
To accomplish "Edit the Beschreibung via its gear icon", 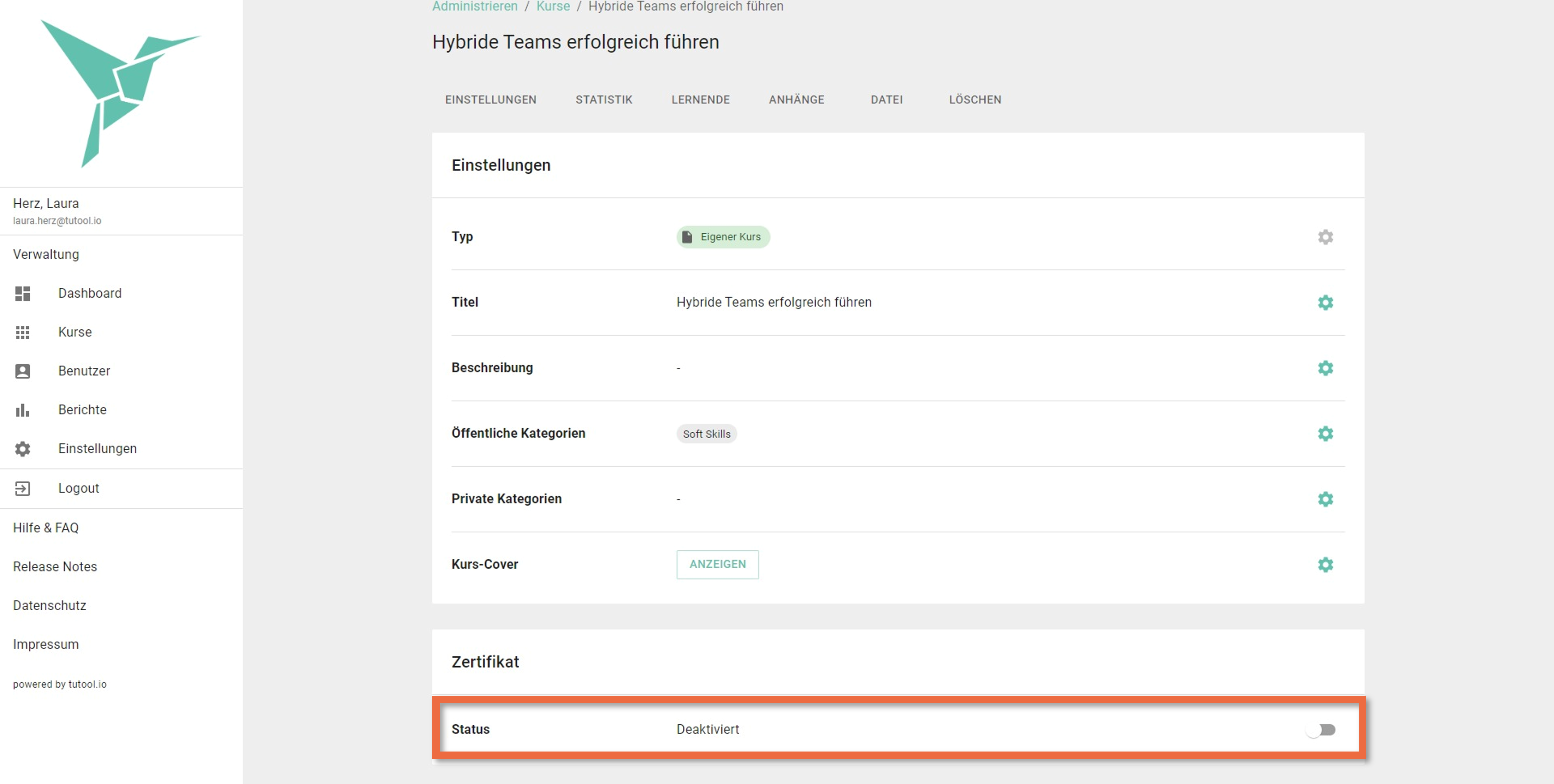I will pyautogui.click(x=1325, y=368).
